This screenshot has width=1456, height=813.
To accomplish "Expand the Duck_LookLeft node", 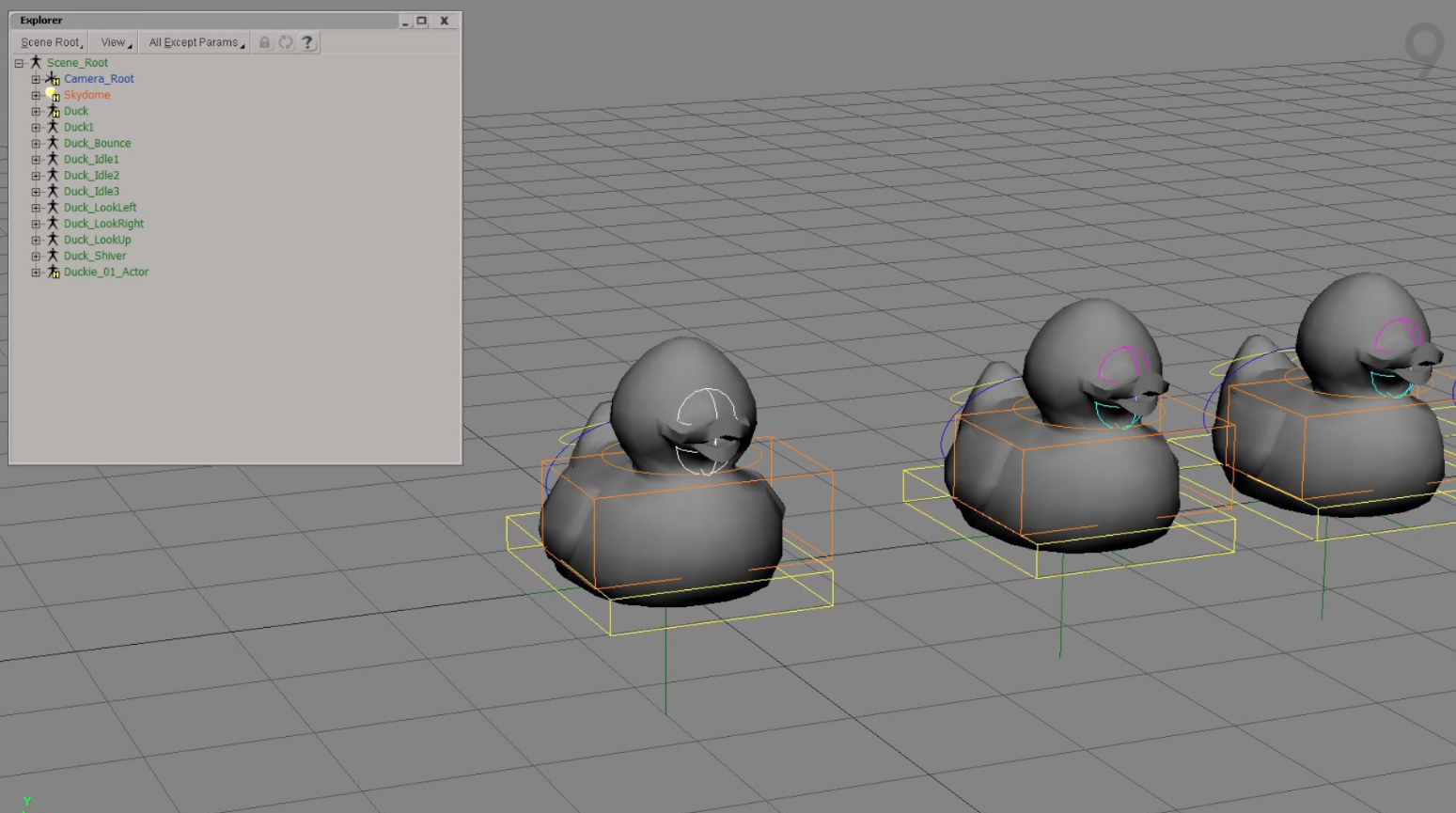I will pyautogui.click(x=36, y=207).
